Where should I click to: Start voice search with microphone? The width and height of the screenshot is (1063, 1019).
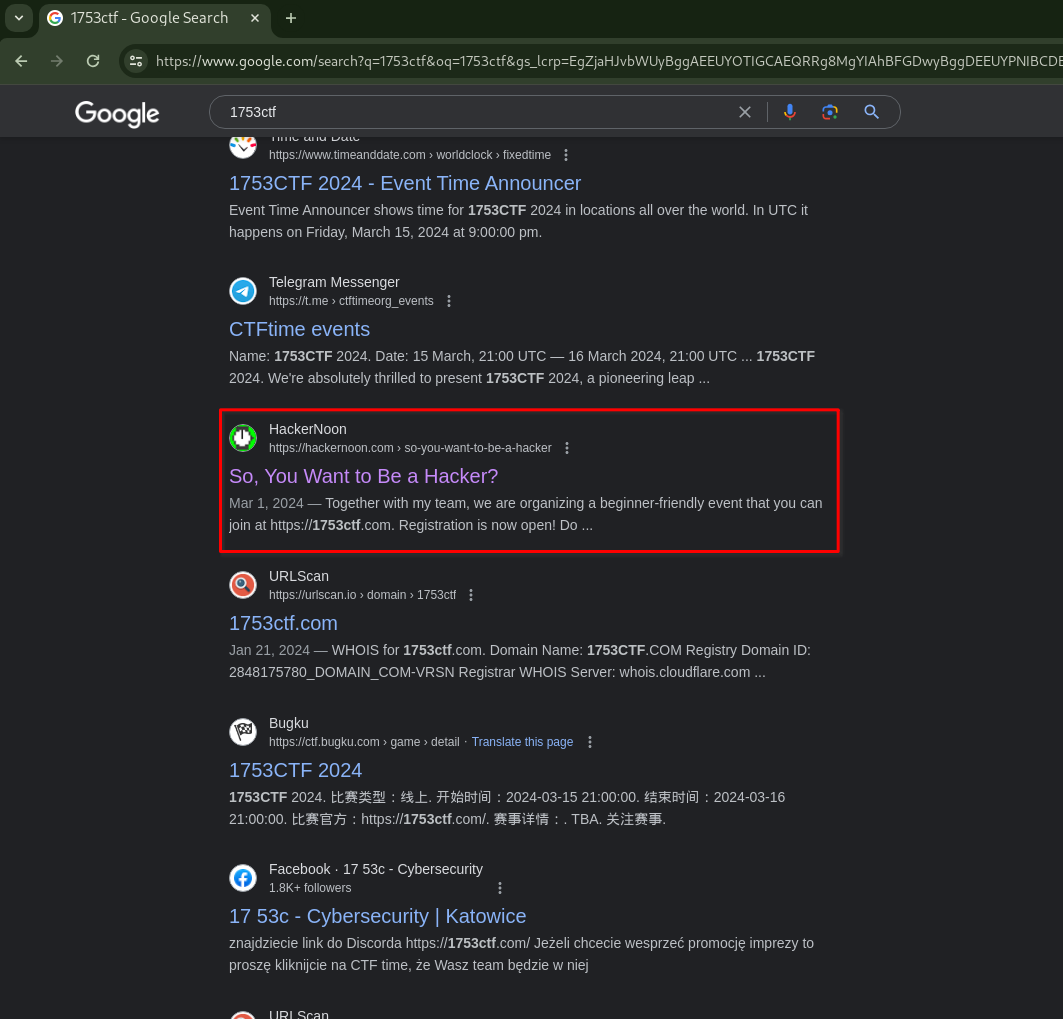point(790,112)
